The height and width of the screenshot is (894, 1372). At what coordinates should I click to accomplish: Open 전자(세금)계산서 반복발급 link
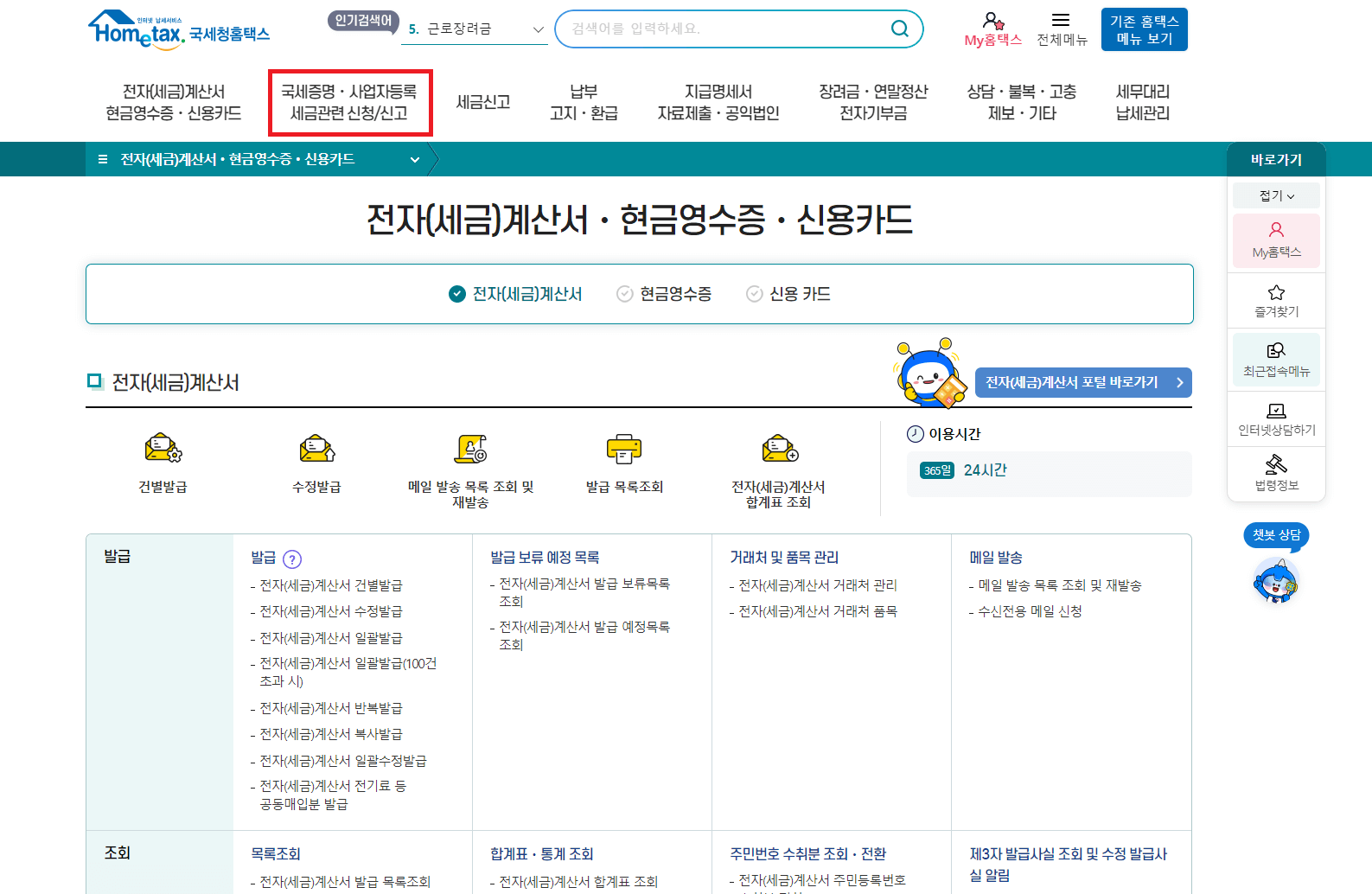coord(331,708)
